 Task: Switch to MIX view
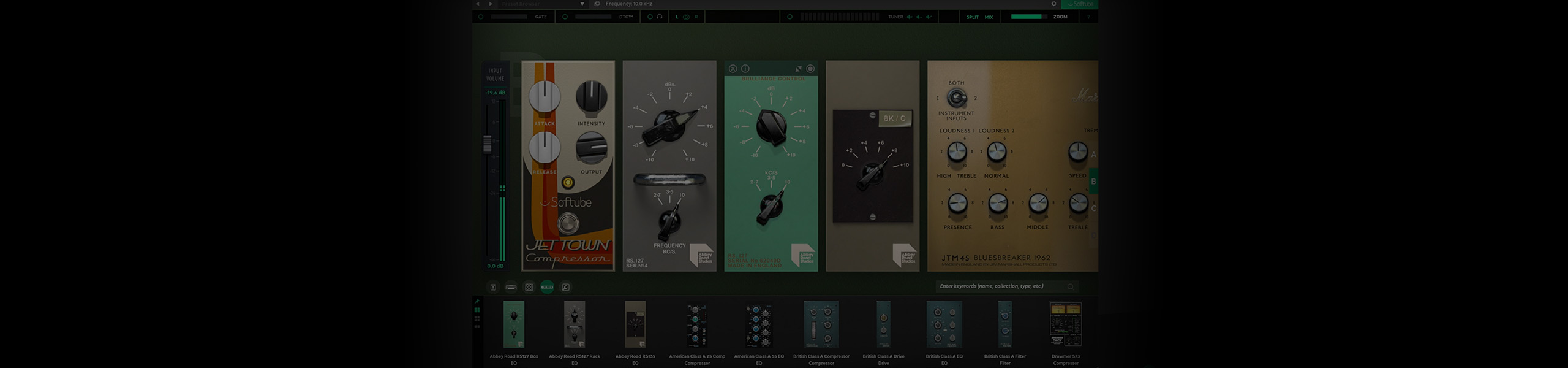pyautogui.click(x=989, y=17)
